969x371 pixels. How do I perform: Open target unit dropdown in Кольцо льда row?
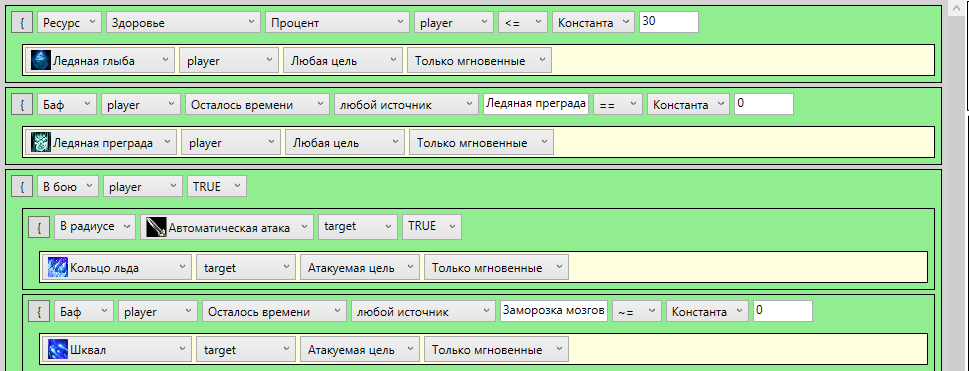click(246, 268)
